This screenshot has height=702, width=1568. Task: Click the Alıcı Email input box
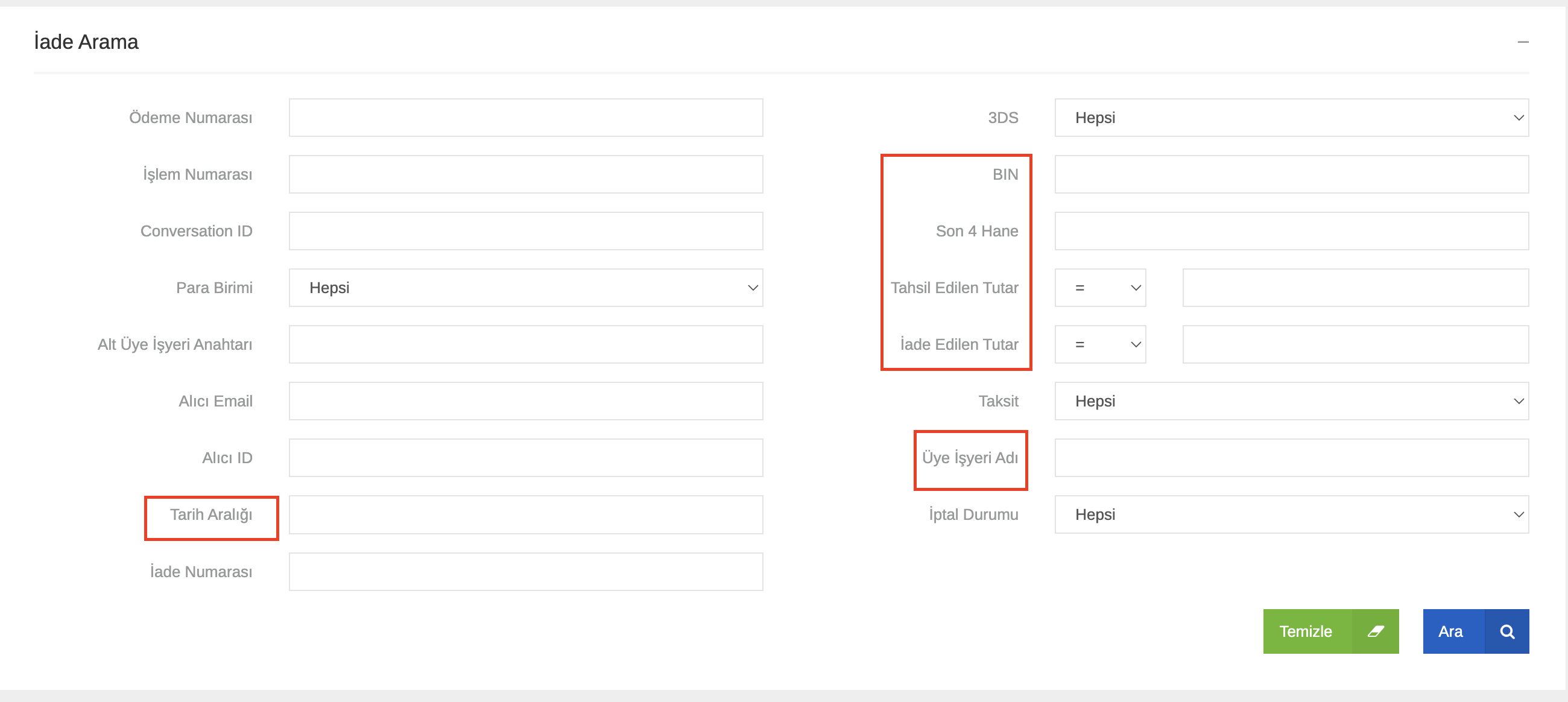point(525,400)
